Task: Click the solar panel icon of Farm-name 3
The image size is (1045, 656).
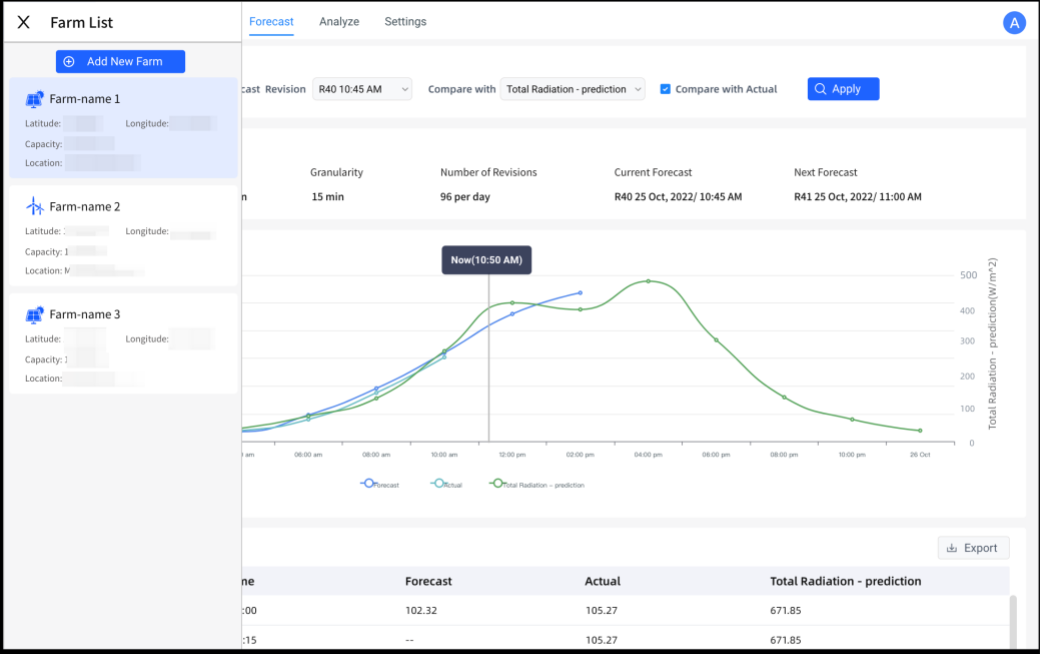Action: pyautogui.click(x=34, y=314)
